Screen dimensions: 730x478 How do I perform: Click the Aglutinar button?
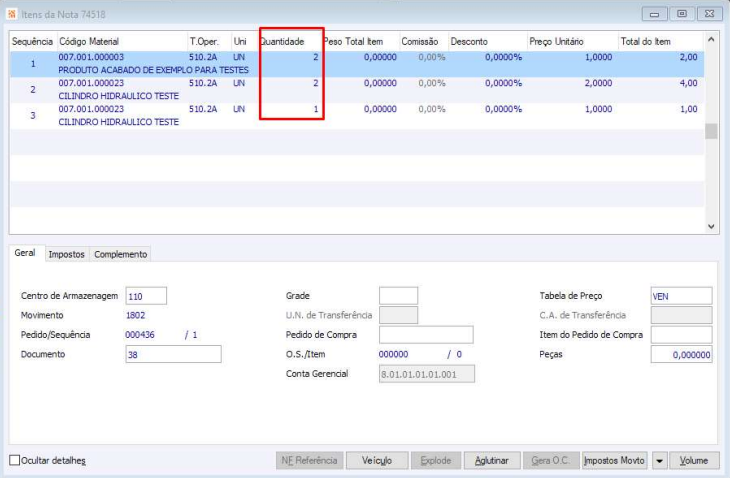pyautogui.click(x=492, y=461)
